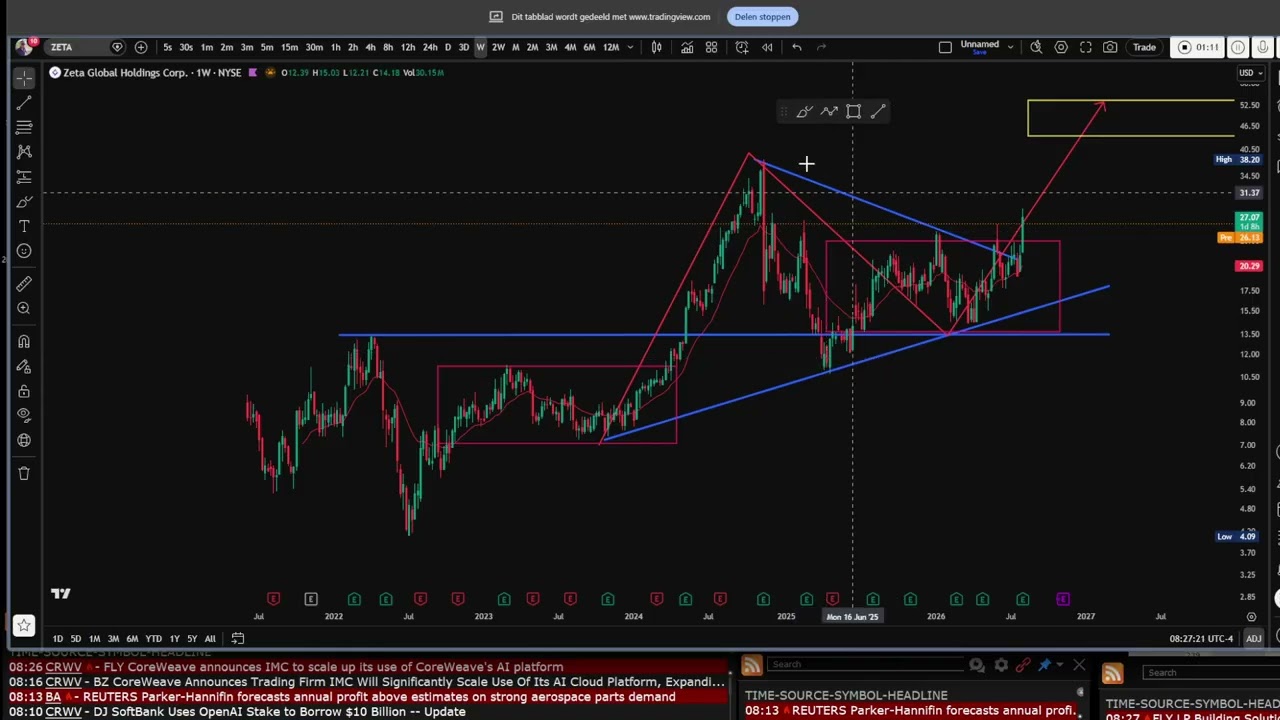The width and height of the screenshot is (1280, 720).
Task: Open chart settings gear in top toolbar
Action: click(1061, 47)
